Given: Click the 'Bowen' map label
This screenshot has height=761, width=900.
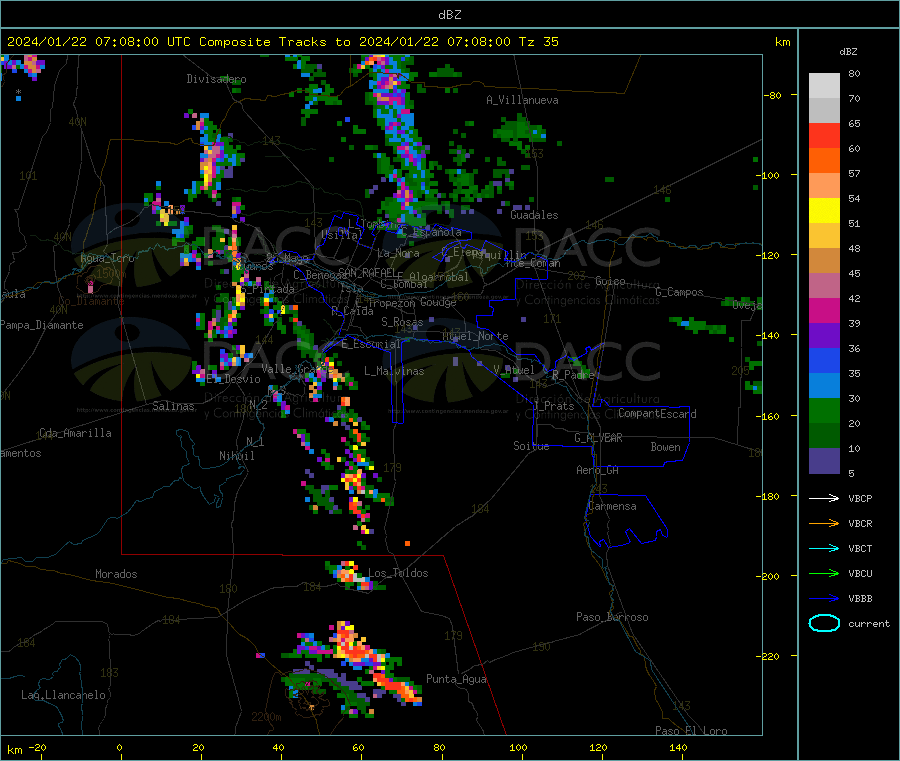Looking at the screenshot, I should click(665, 447).
